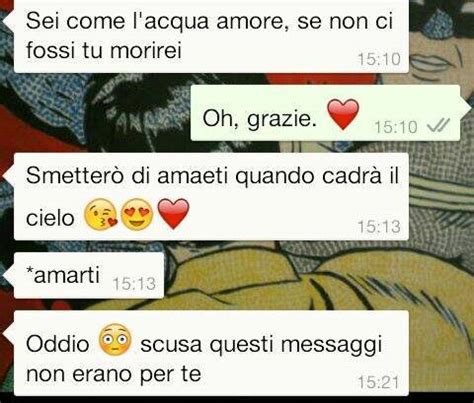Select the 'Oh, grazie.' sent message bubble
This screenshot has height=403, width=474.
tap(325, 113)
